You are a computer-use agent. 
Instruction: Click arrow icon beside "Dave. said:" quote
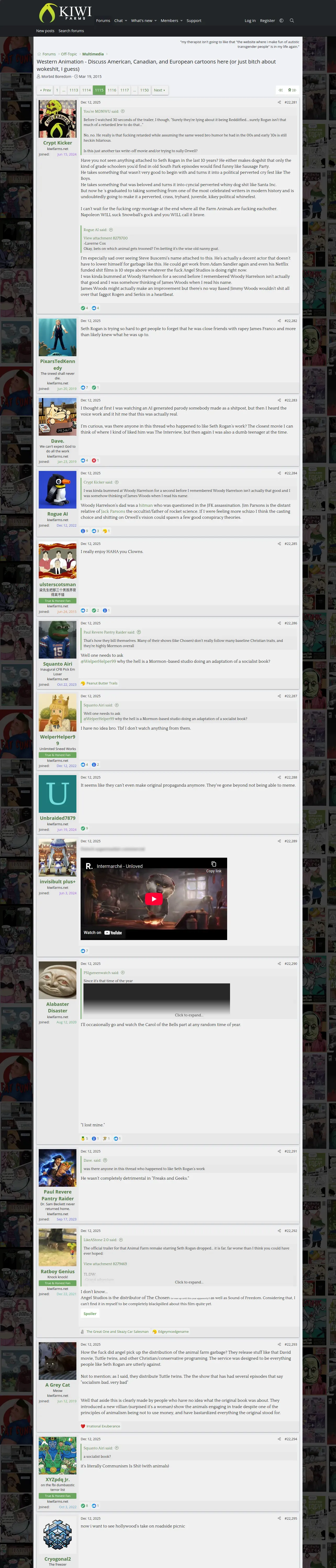(105, 1160)
